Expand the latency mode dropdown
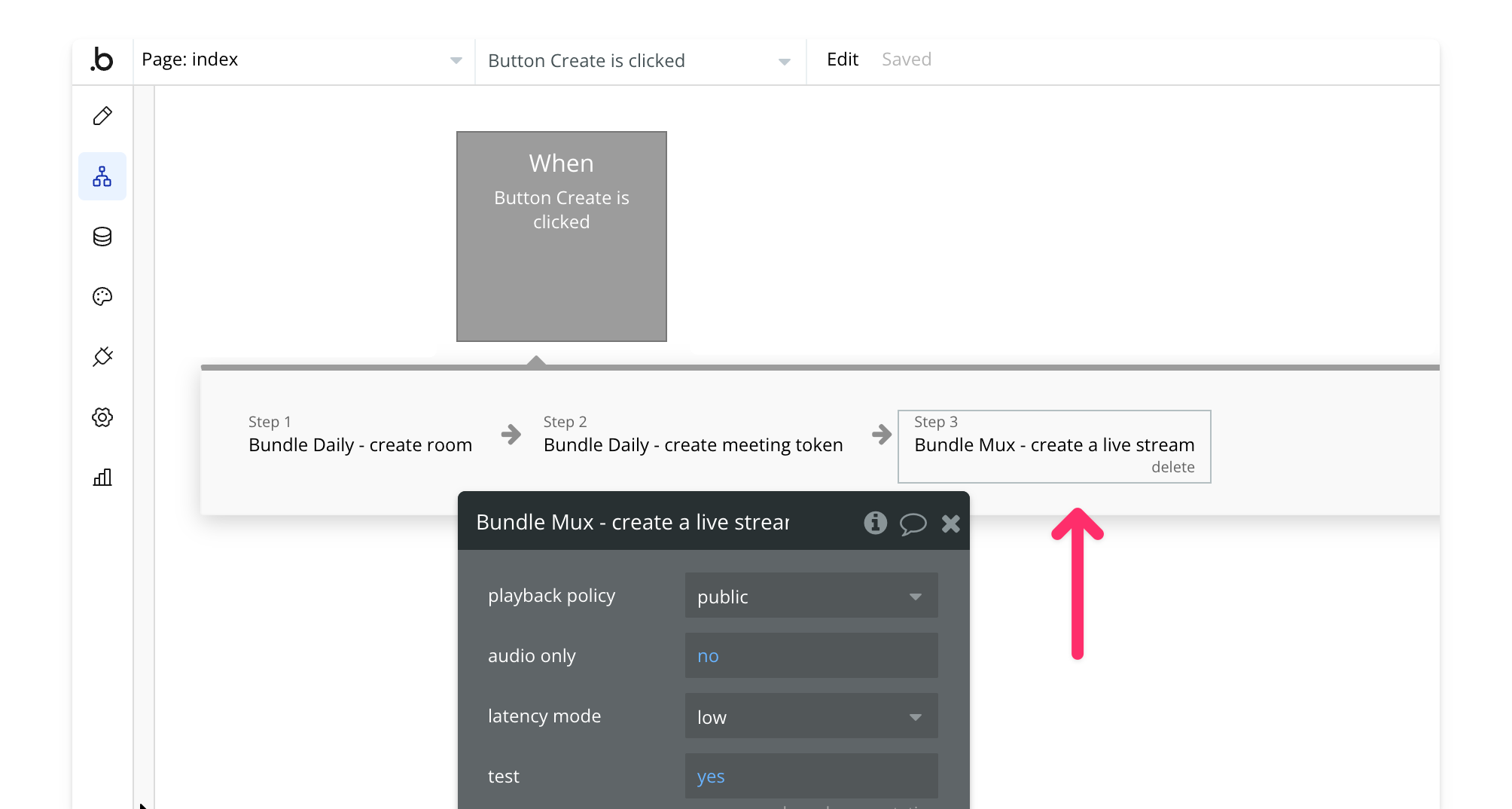1512x809 pixels. click(x=810, y=716)
